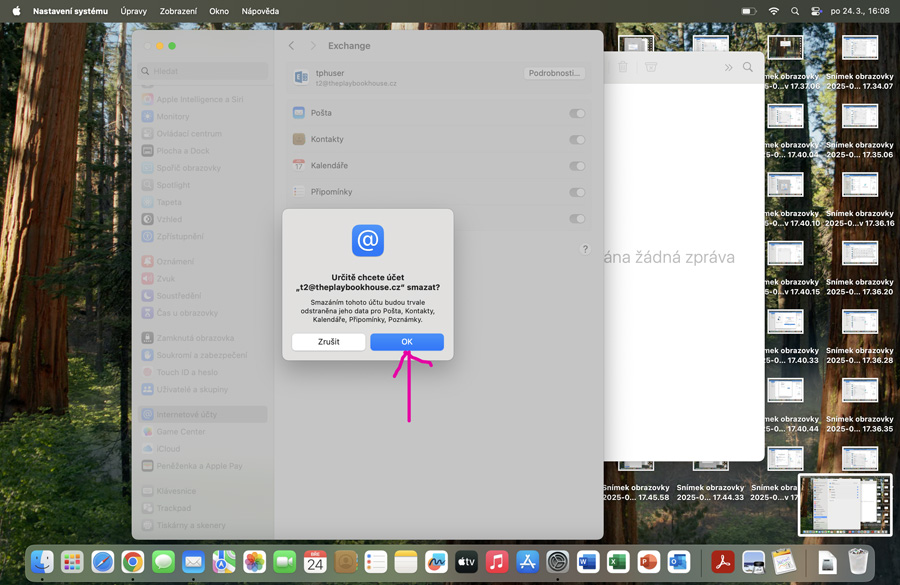The width and height of the screenshot is (900, 585).
Task: Expand the Mail toolbar overflow chevrons
Action: [728, 67]
